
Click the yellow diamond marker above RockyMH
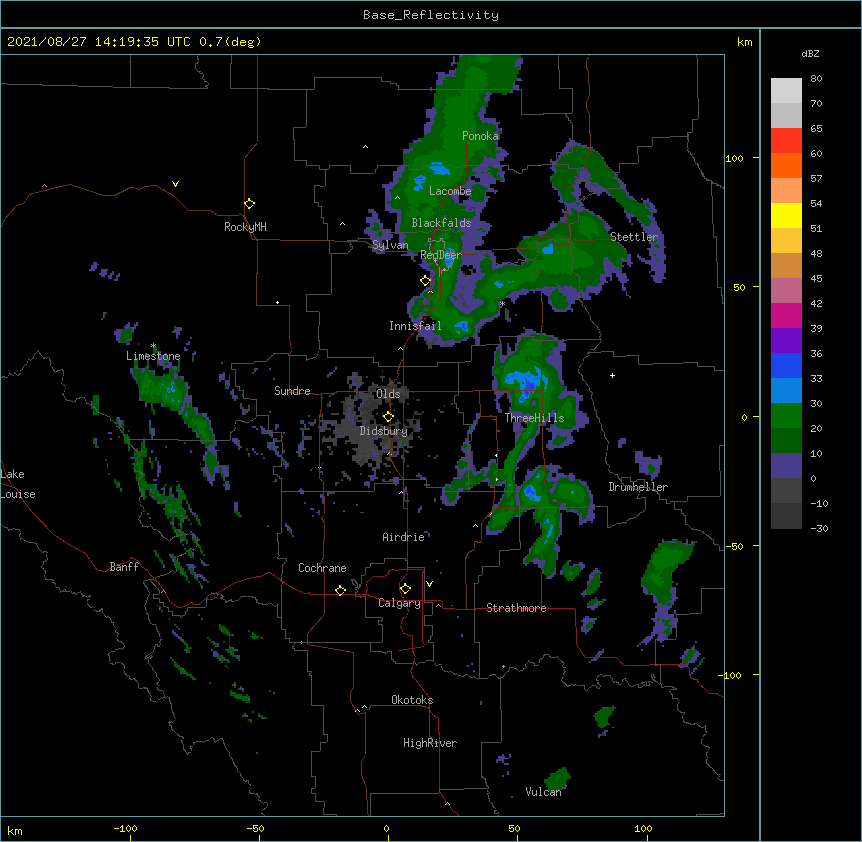[x=250, y=204]
